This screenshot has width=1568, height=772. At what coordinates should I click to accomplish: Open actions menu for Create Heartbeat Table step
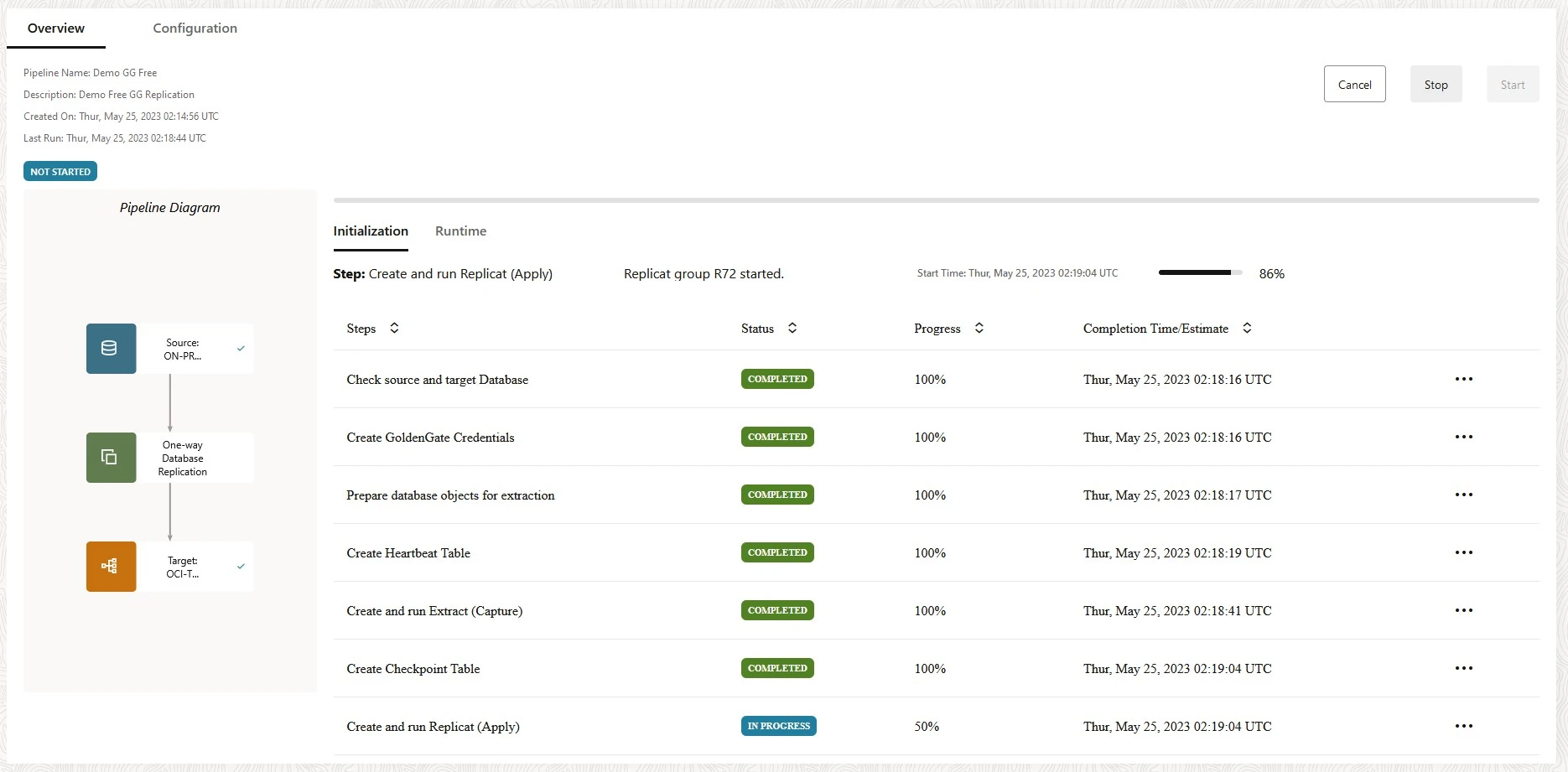(x=1464, y=552)
